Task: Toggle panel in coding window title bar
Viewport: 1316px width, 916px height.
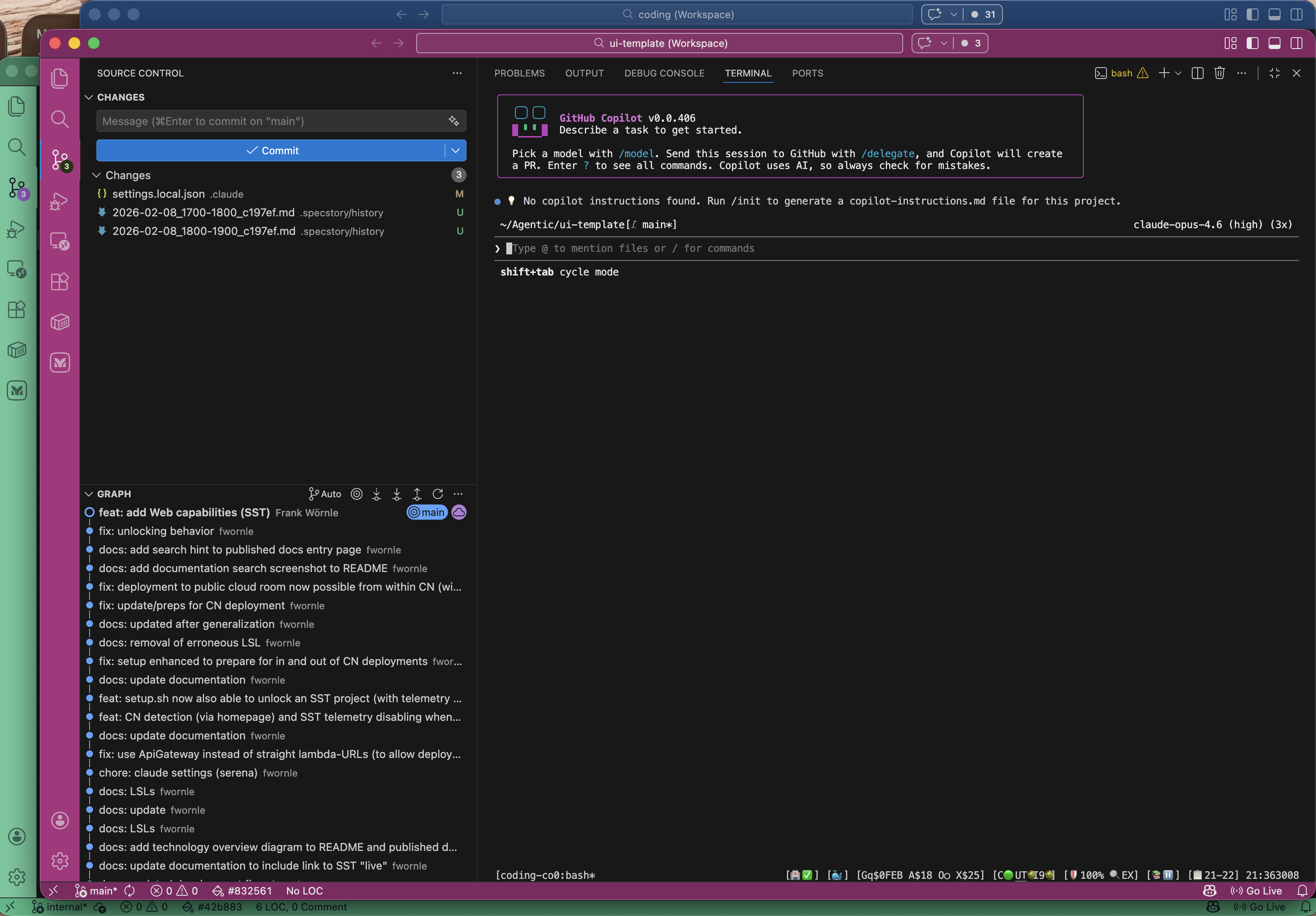Action: tap(1275, 14)
